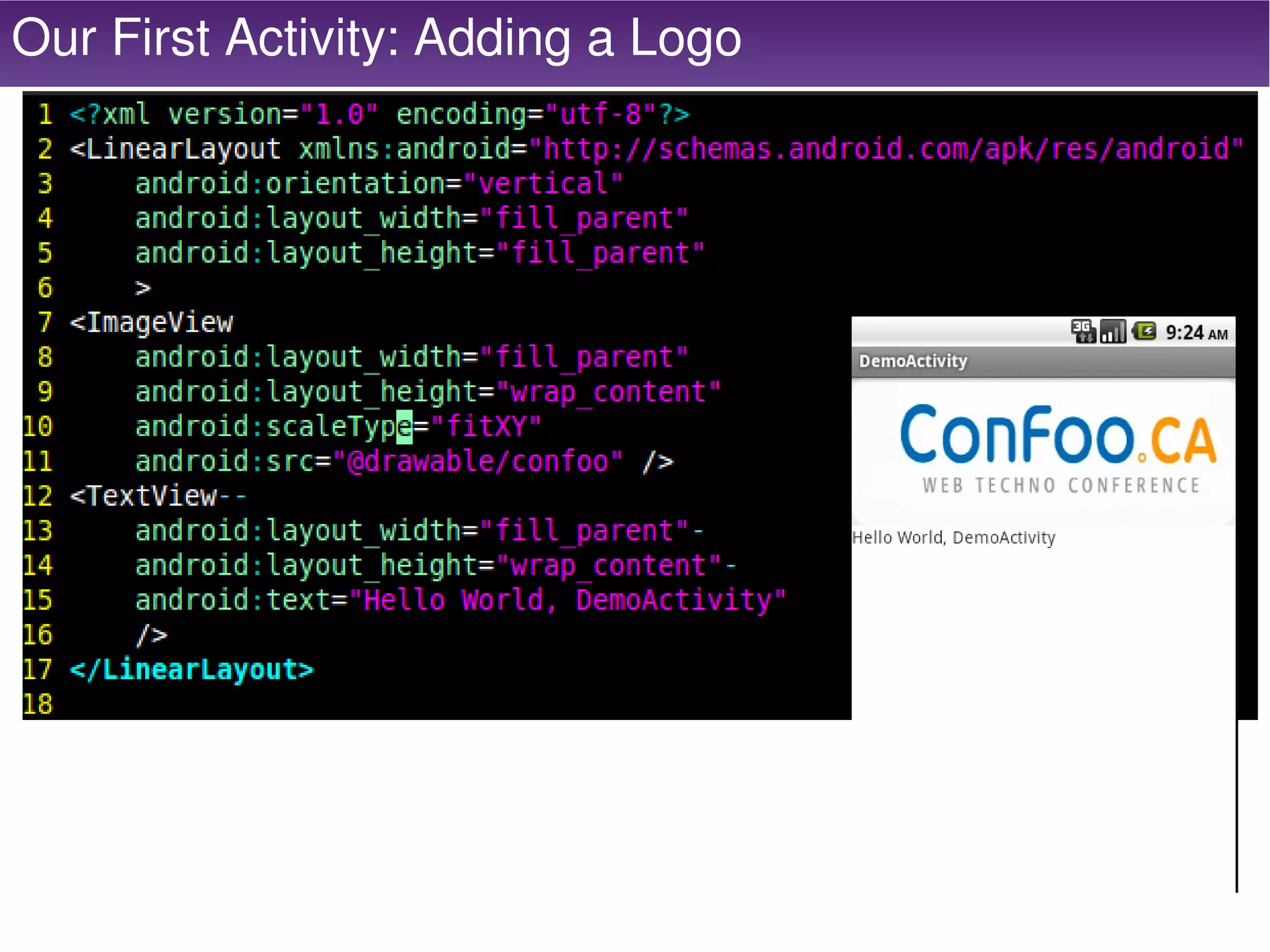Click android:text attribute on line 15

pos(461,600)
